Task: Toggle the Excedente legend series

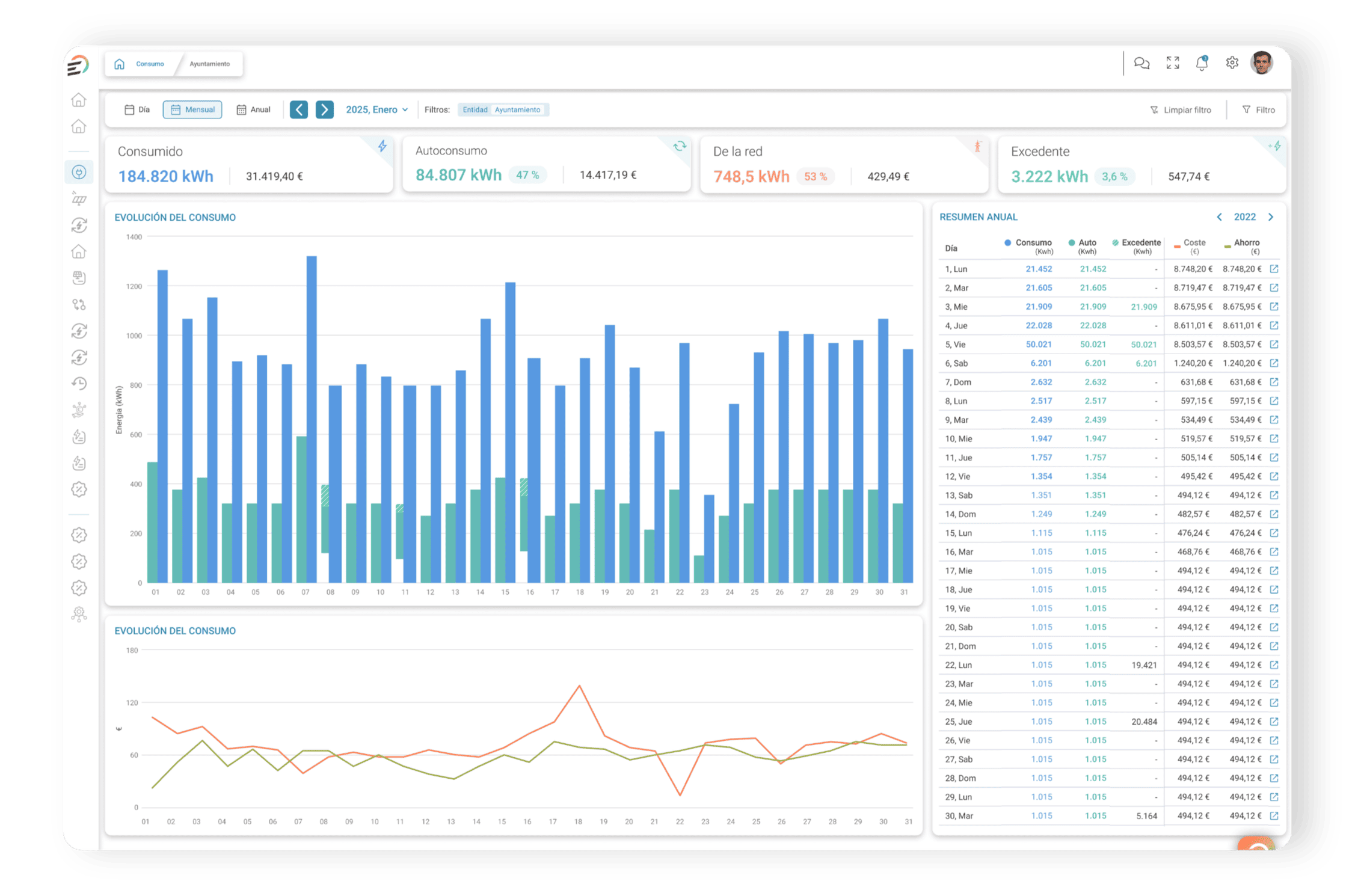Action: (x=1136, y=246)
